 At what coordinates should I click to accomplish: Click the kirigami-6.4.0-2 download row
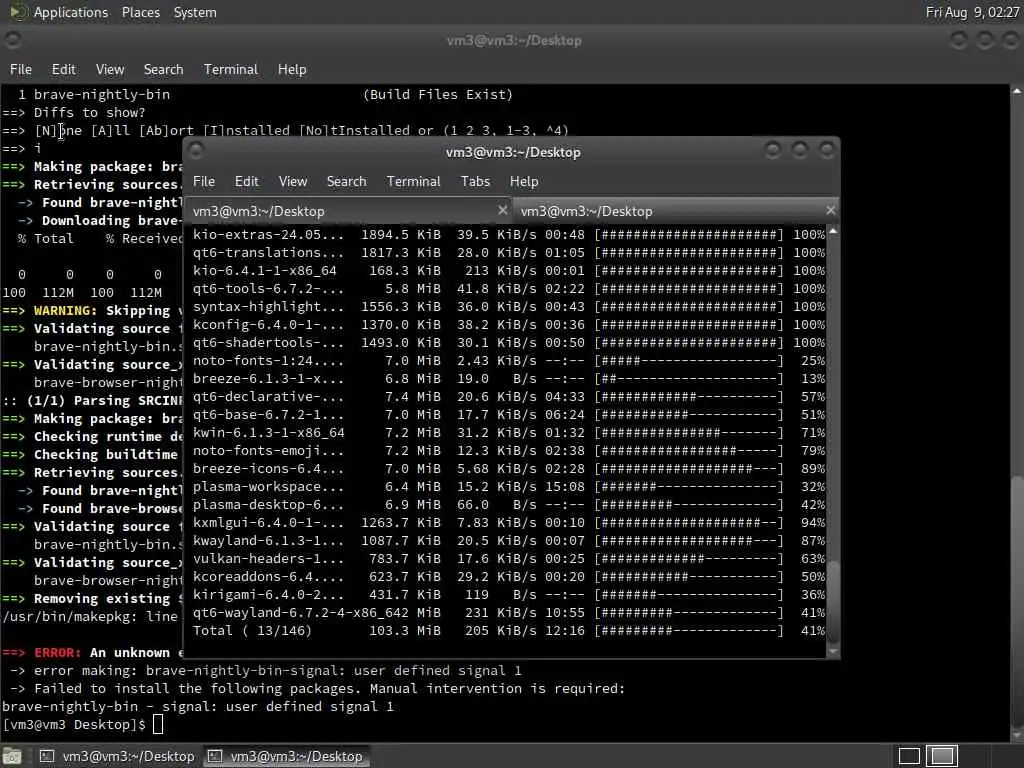(509, 594)
